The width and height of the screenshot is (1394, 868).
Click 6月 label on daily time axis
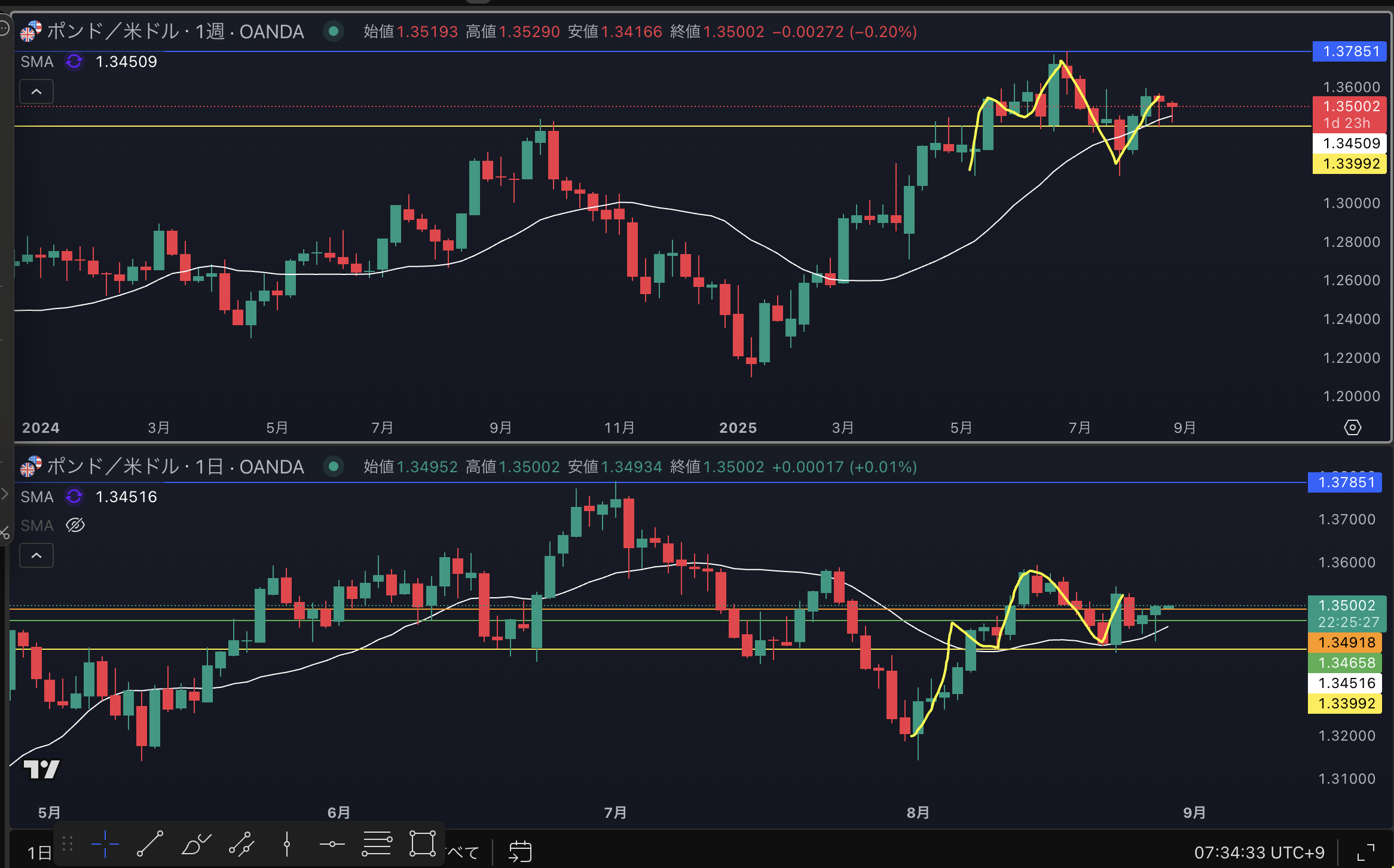coord(339,812)
